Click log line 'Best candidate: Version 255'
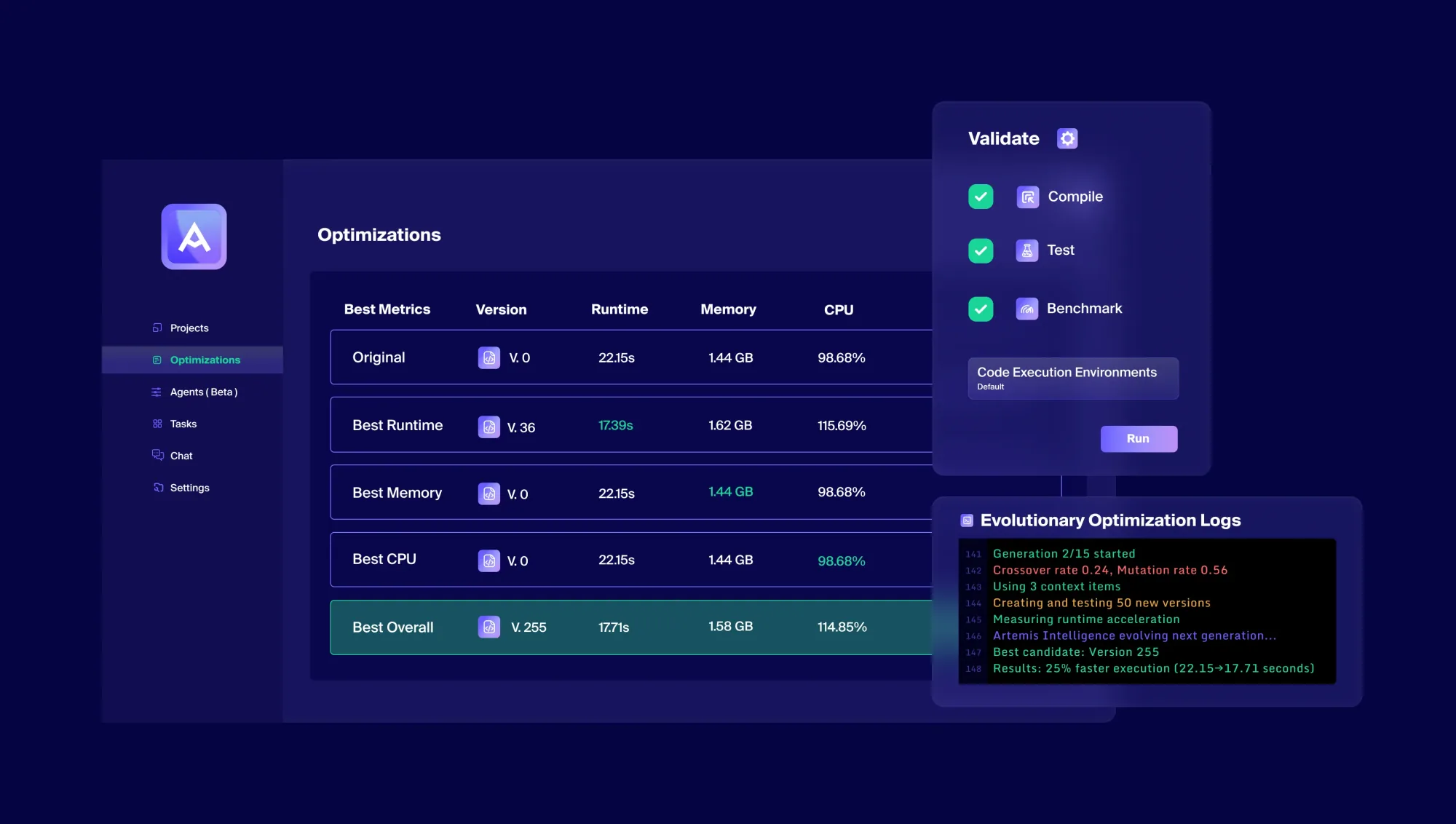Image resolution: width=1456 pixels, height=824 pixels. click(1076, 652)
